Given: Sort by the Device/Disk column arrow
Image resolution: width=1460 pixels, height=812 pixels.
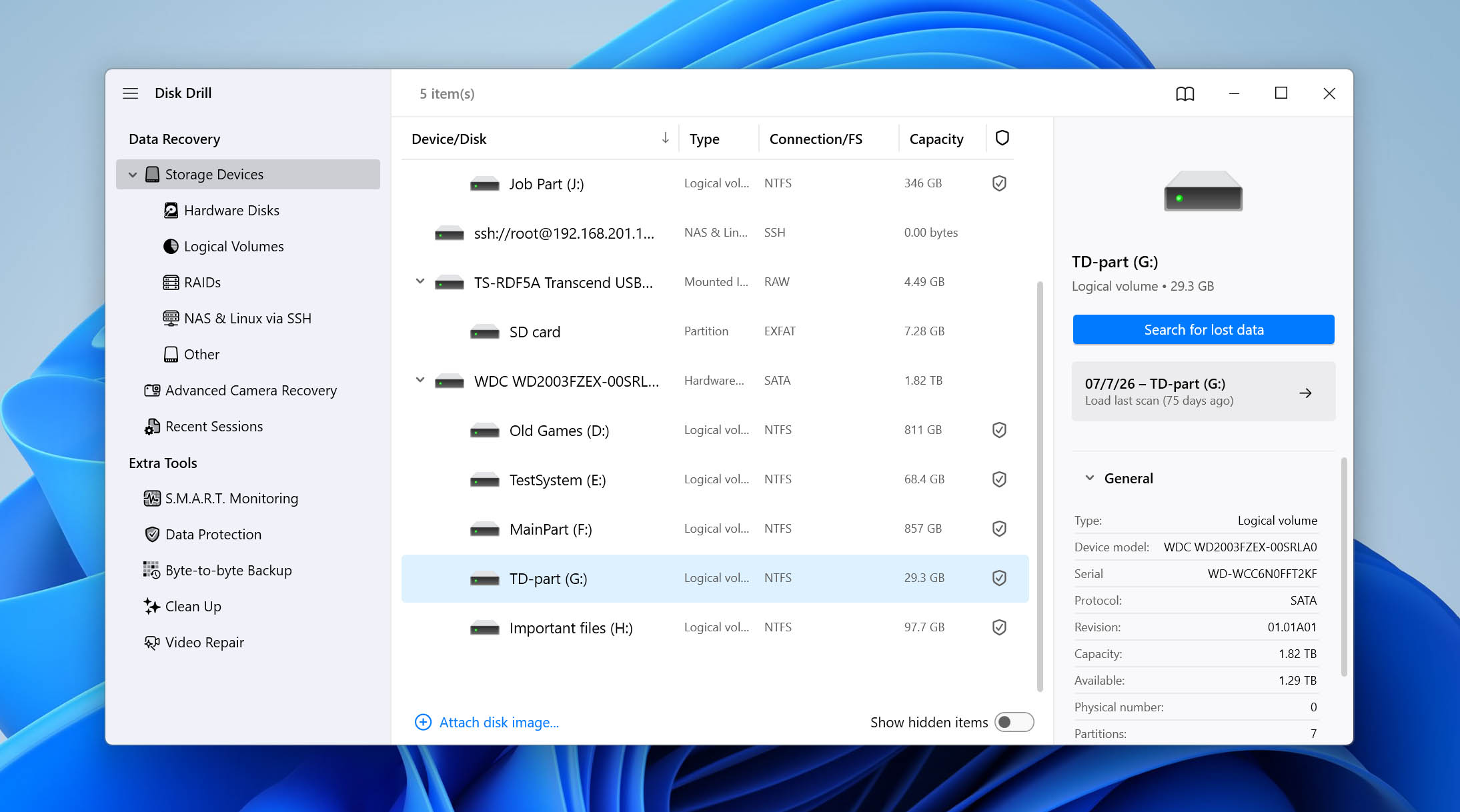Looking at the screenshot, I should [x=665, y=138].
